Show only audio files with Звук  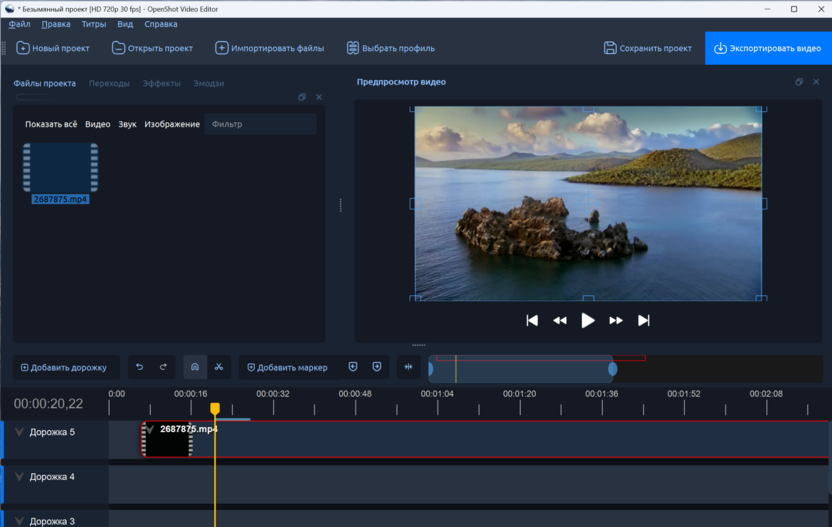(x=127, y=124)
